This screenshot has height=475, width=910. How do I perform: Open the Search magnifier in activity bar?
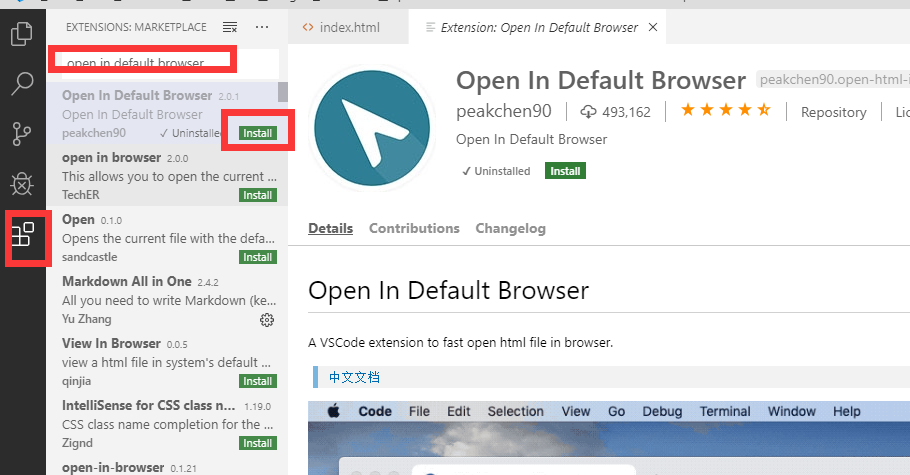(22, 84)
